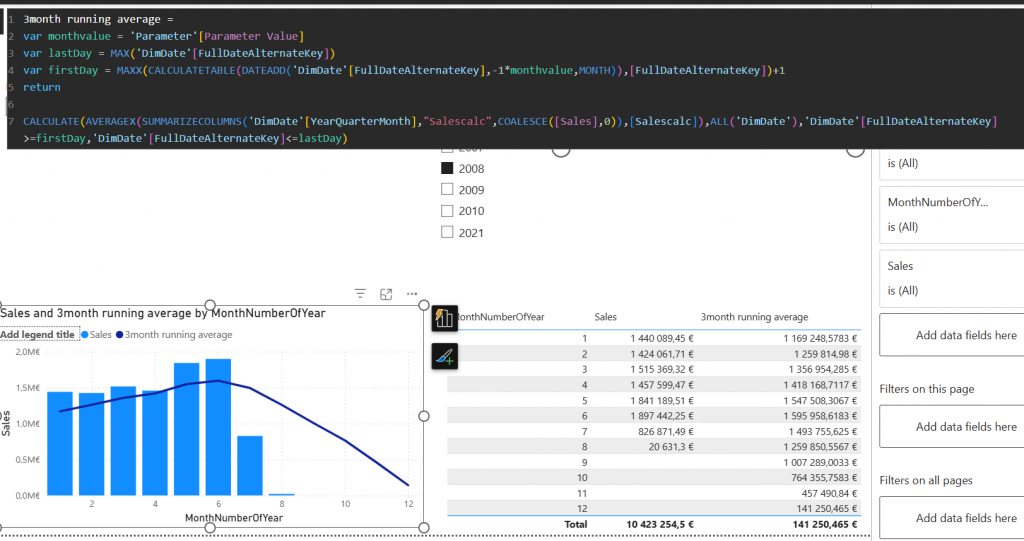Image resolution: width=1024 pixels, height=541 pixels.
Task: Click the light blue Sales legend marker
Action: click(84, 335)
